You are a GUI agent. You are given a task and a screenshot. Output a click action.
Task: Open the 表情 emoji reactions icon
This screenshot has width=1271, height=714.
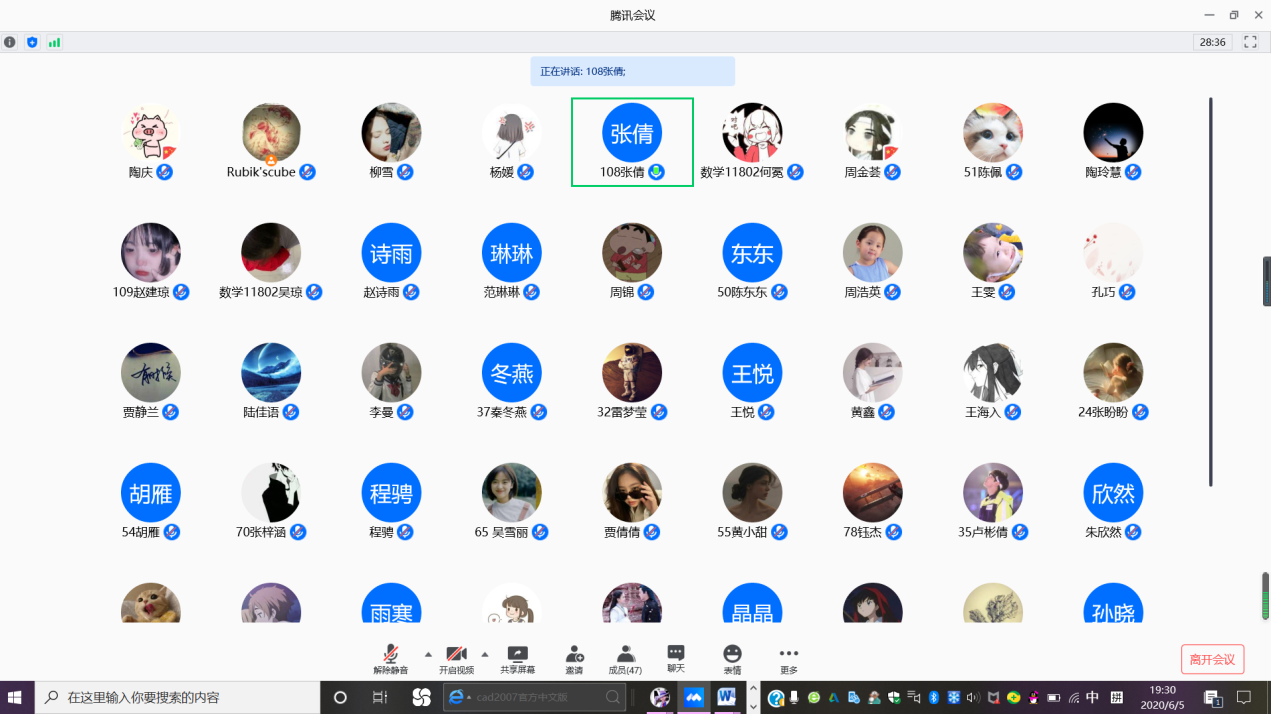pos(732,654)
